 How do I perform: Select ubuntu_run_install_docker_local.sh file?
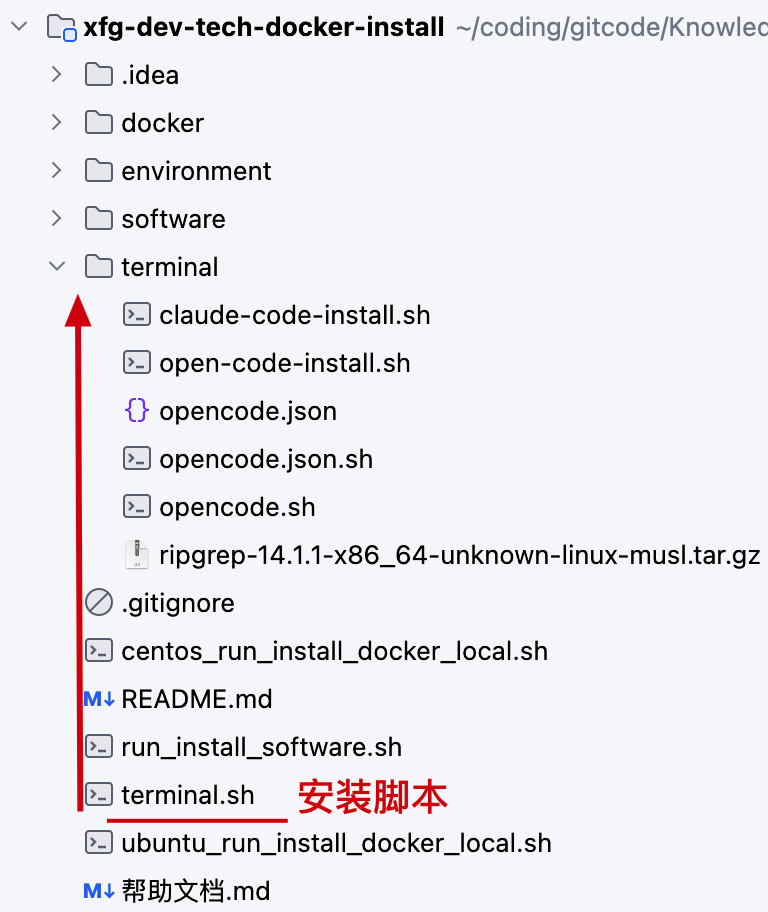click(336, 843)
